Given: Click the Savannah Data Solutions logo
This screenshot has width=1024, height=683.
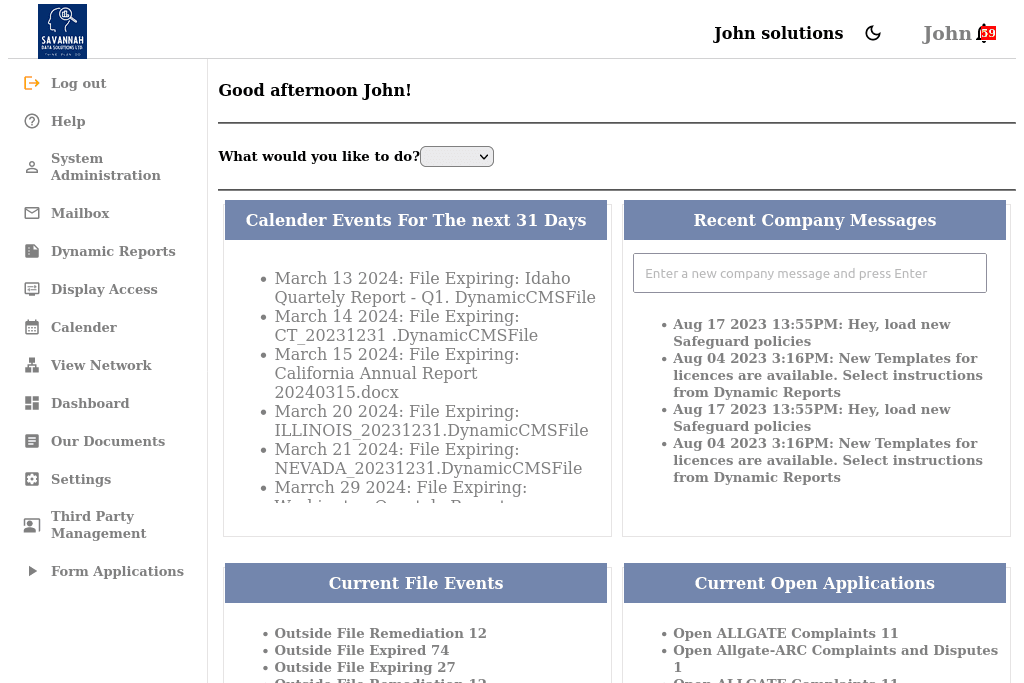Looking at the screenshot, I should [62, 31].
